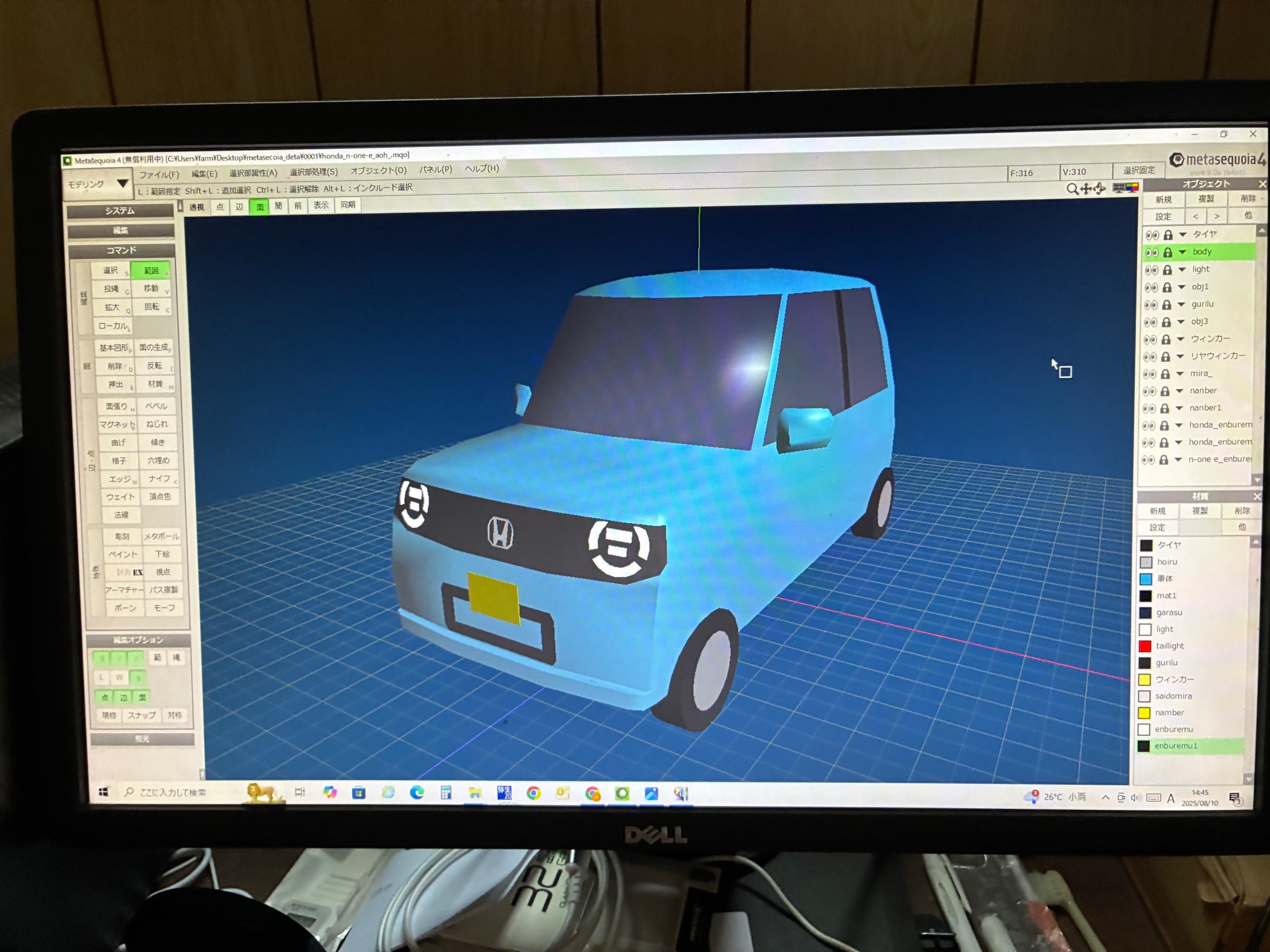Hide the ウィンカー object with eye icon
This screenshot has height=952, width=1270.
pyautogui.click(x=1150, y=339)
